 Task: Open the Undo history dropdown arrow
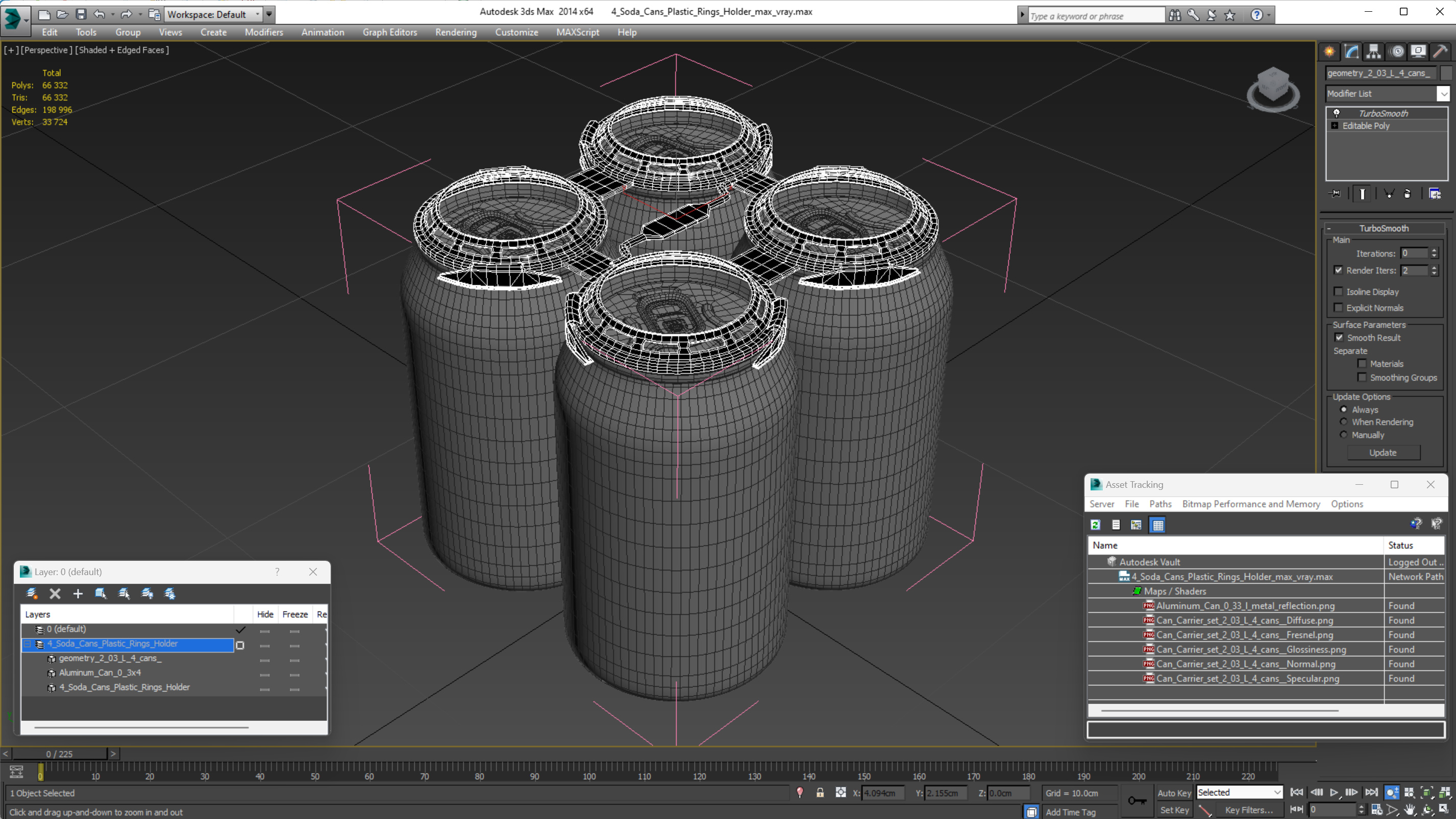click(112, 14)
